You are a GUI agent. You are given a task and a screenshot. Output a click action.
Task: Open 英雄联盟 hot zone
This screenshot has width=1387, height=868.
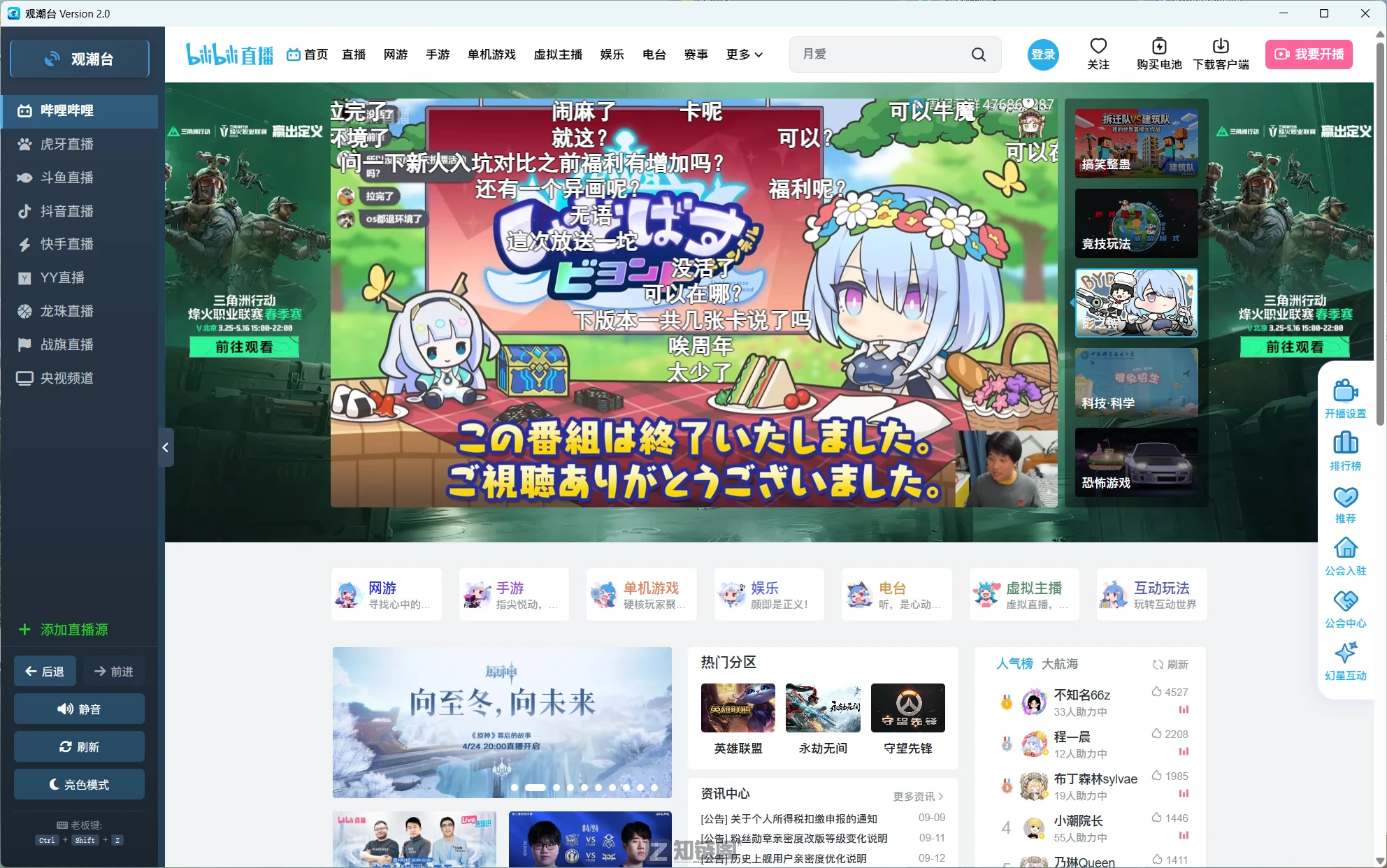tap(738, 720)
